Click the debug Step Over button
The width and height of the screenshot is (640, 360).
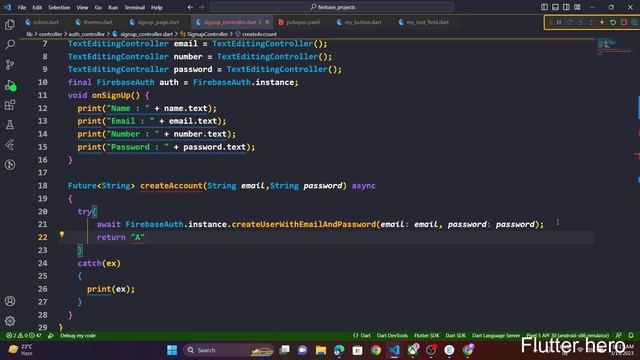pos(570,22)
